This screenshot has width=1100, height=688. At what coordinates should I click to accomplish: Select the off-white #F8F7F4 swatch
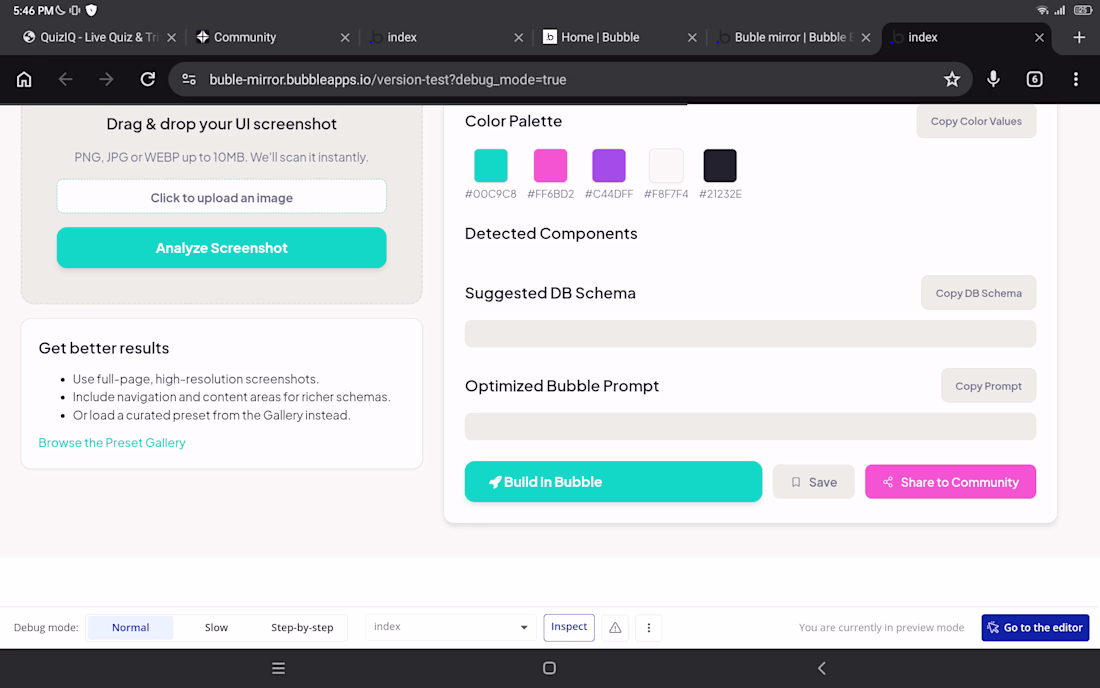666,166
